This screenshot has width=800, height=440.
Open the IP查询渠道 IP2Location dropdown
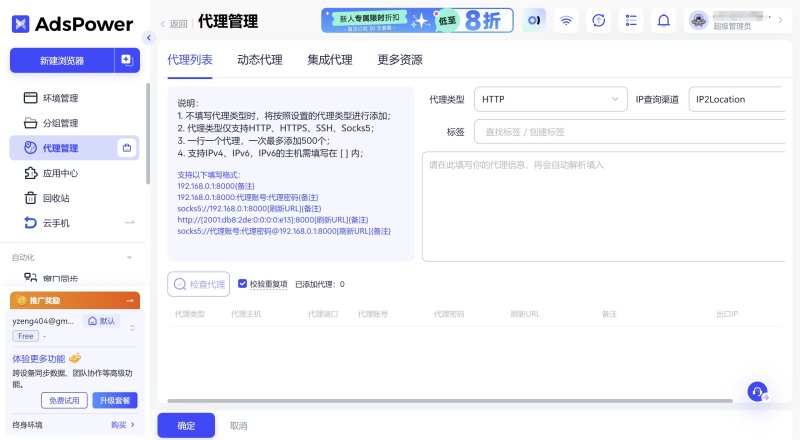pyautogui.click(x=737, y=99)
